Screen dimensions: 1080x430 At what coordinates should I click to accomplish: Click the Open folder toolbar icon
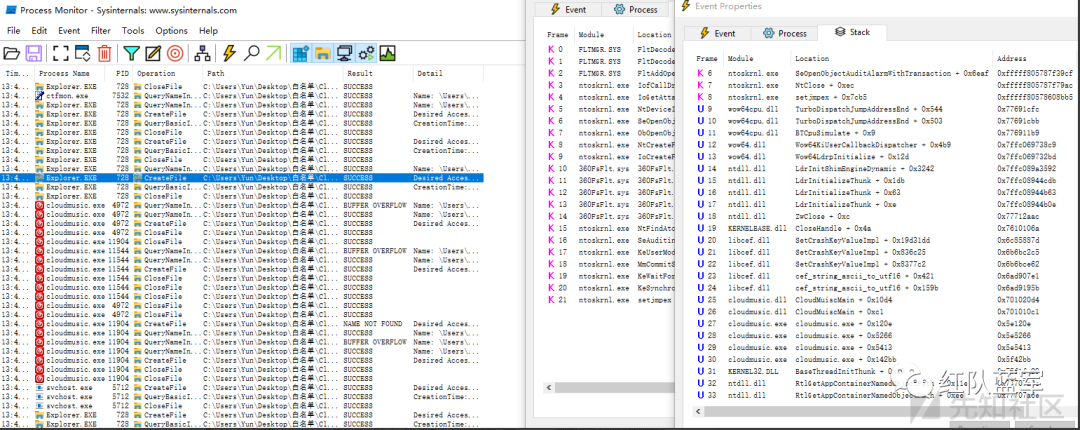pos(12,52)
